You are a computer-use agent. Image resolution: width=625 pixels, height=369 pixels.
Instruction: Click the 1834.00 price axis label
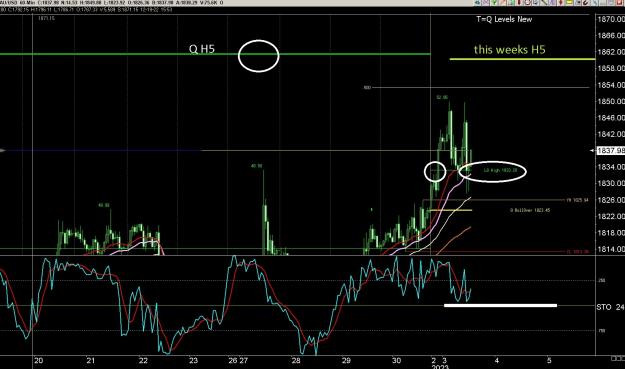point(611,167)
